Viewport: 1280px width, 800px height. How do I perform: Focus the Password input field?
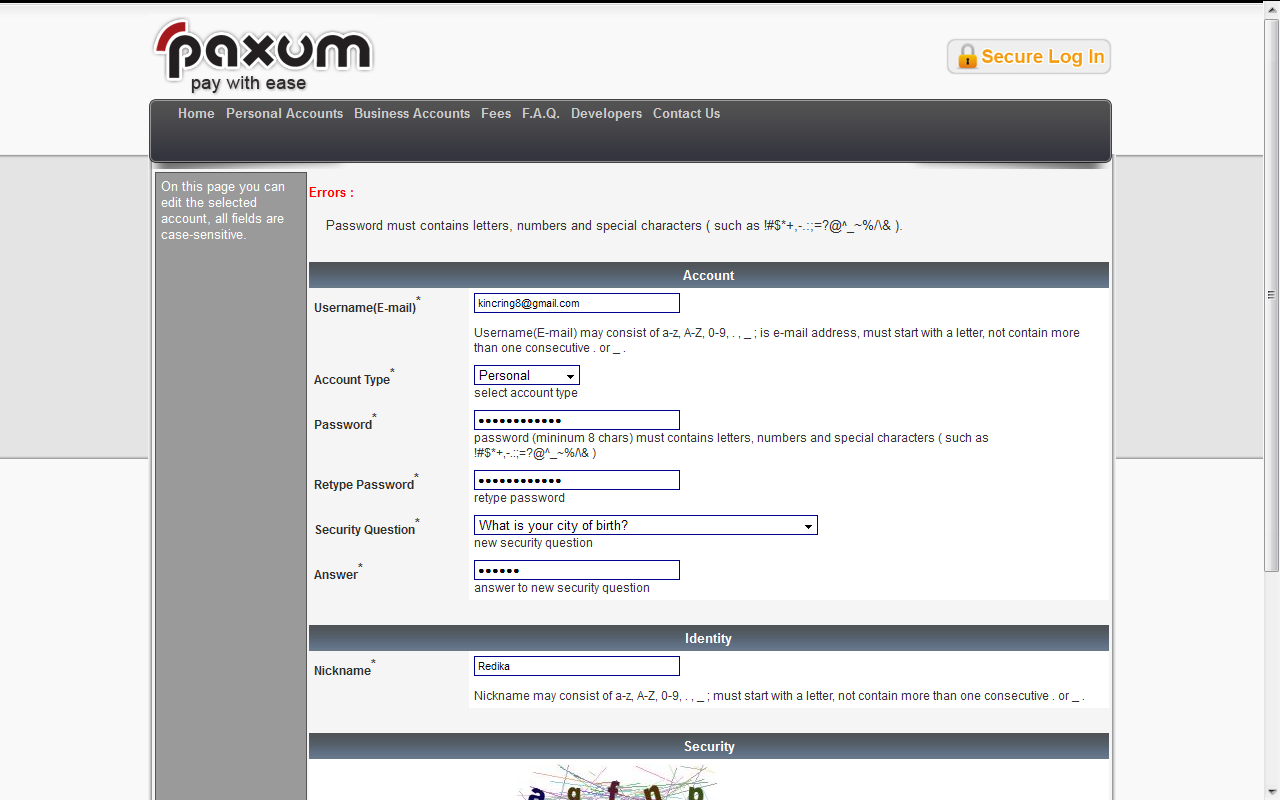[576, 419]
